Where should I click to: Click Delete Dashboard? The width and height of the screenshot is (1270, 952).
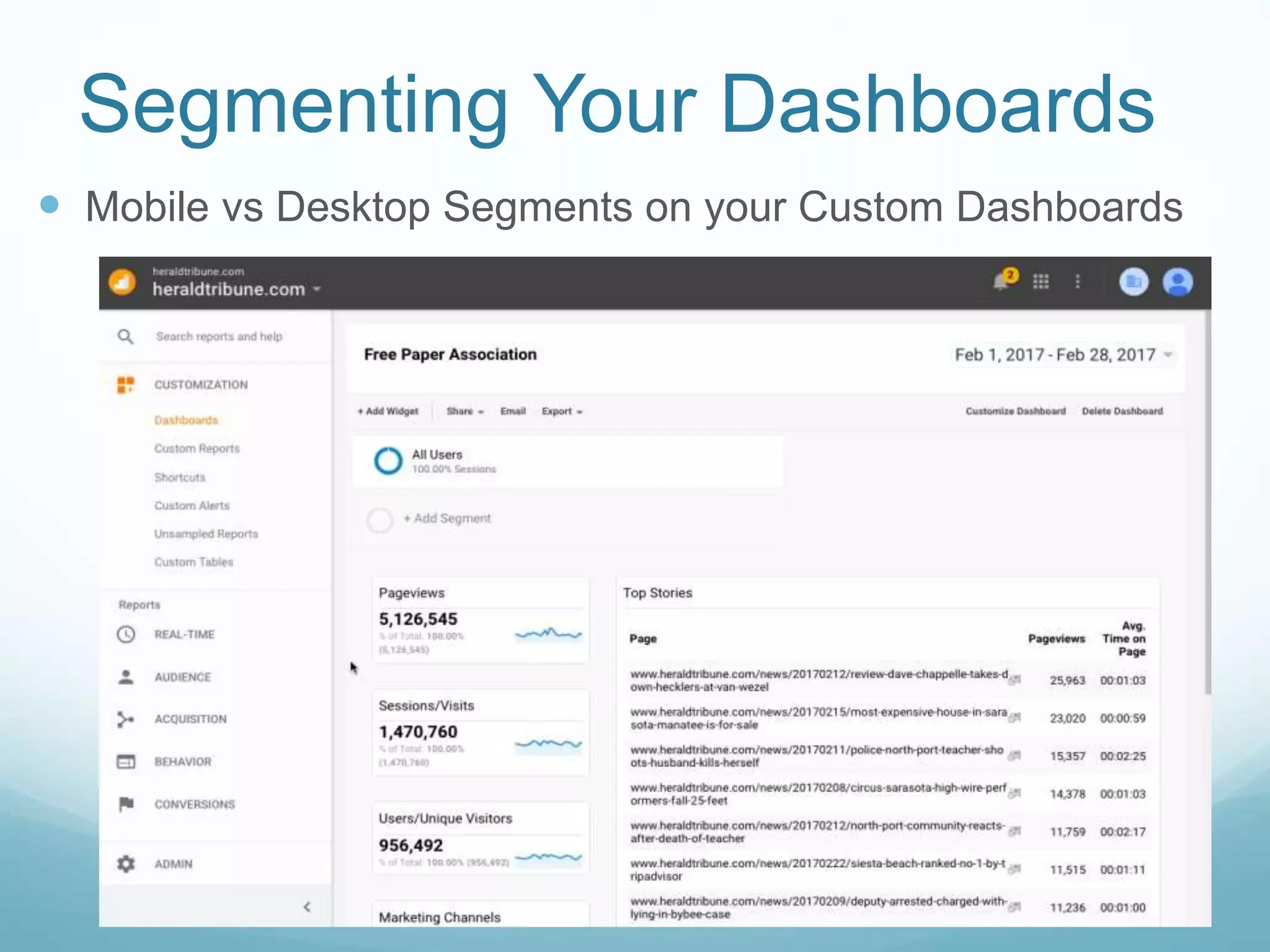tap(1122, 411)
